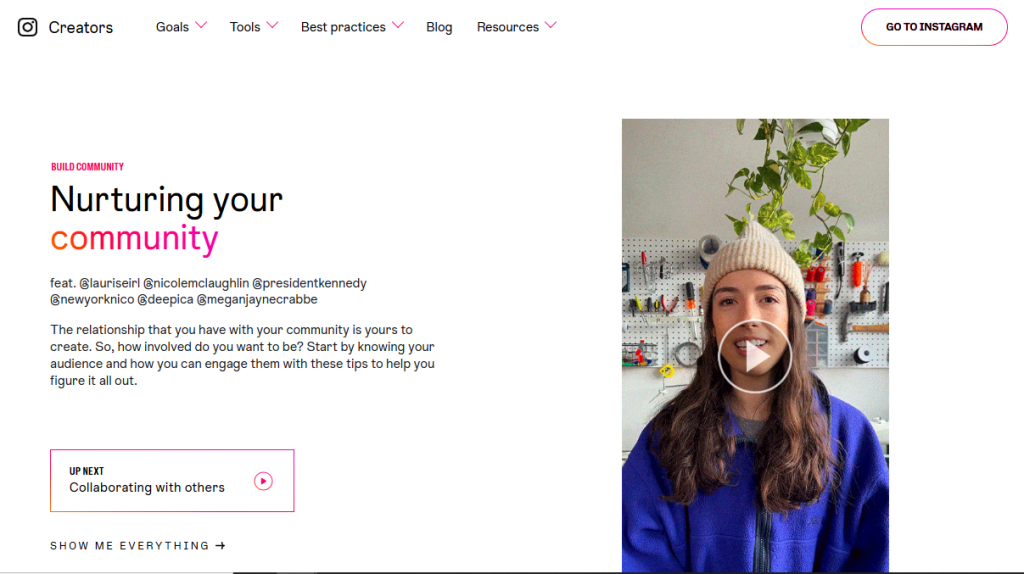Open the Resources menu item
This screenshot has height=574, width=1024.
[x=507, y=27]
